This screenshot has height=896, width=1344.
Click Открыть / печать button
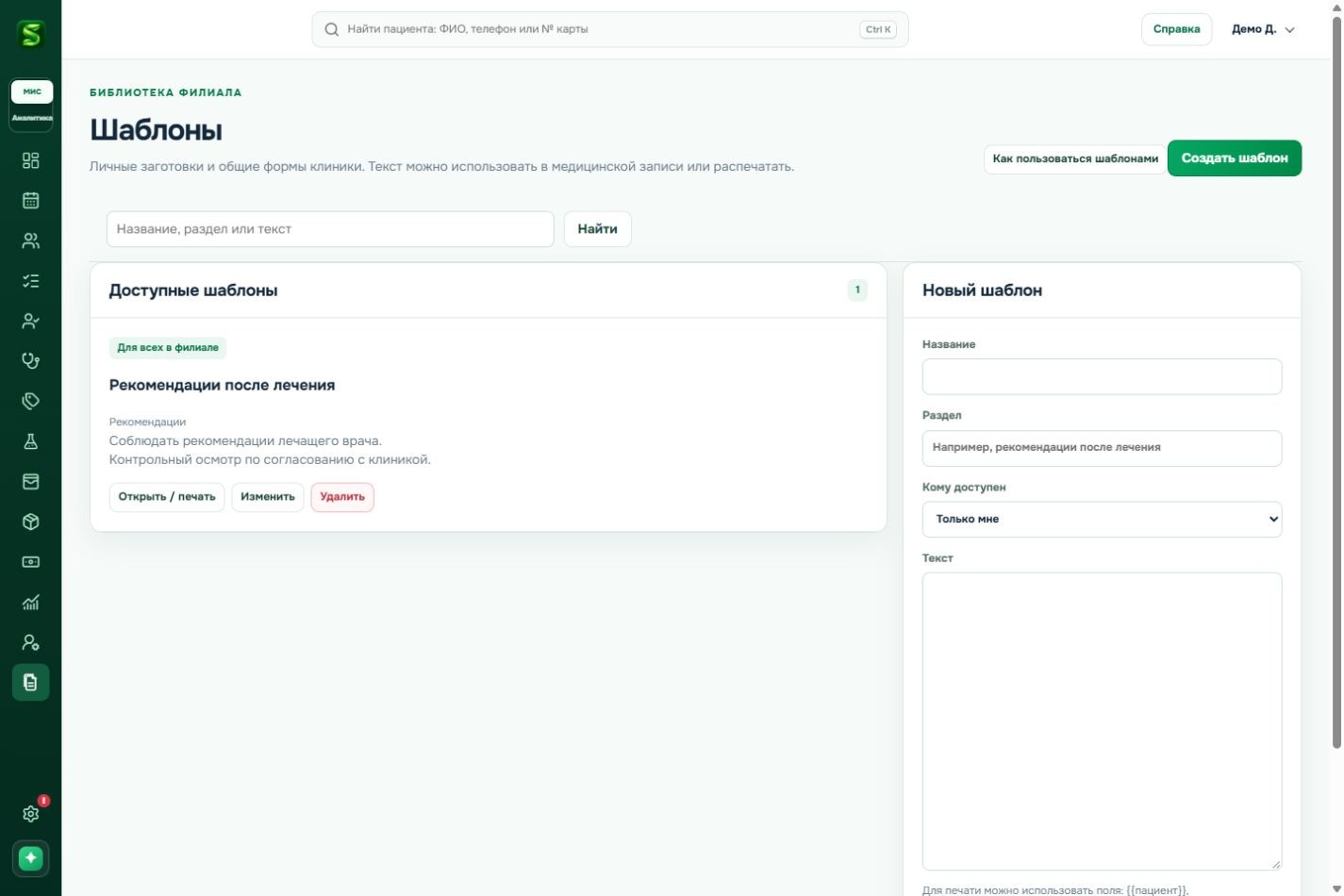(167, 497)
